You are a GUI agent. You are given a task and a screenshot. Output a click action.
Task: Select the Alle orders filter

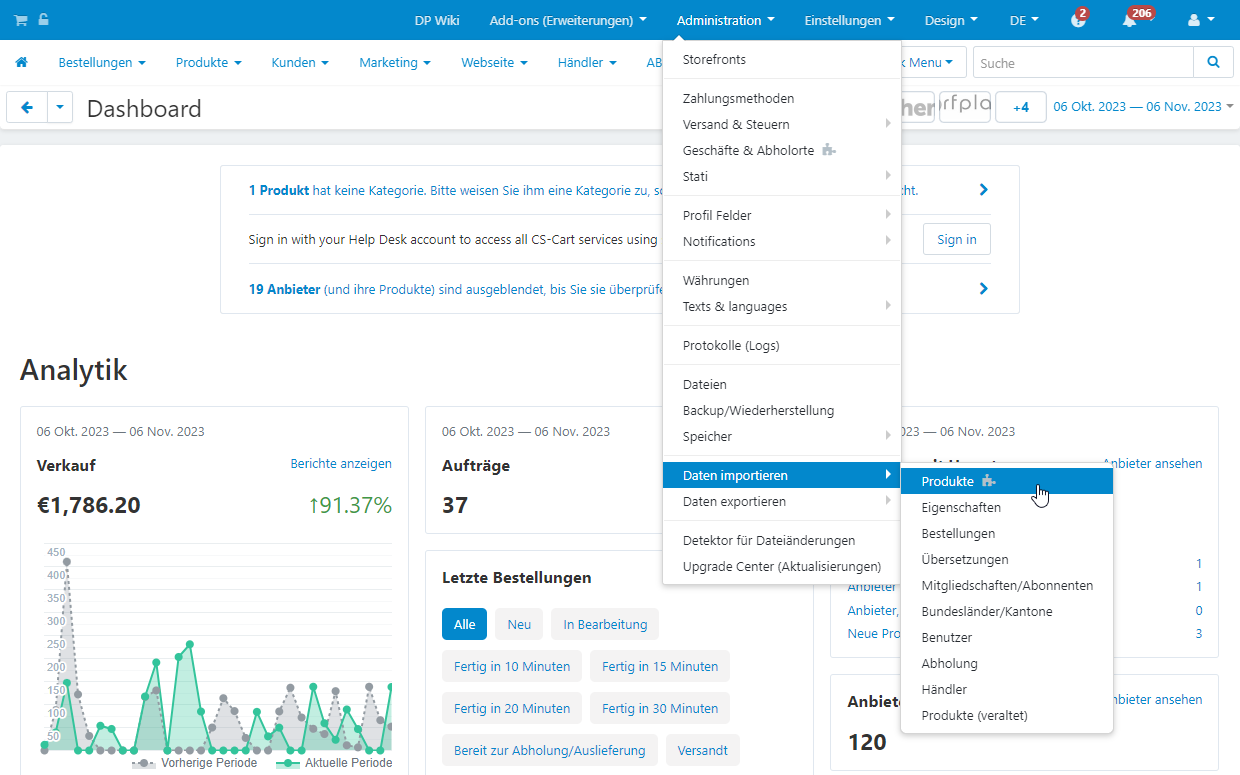(x=465, y=624)
